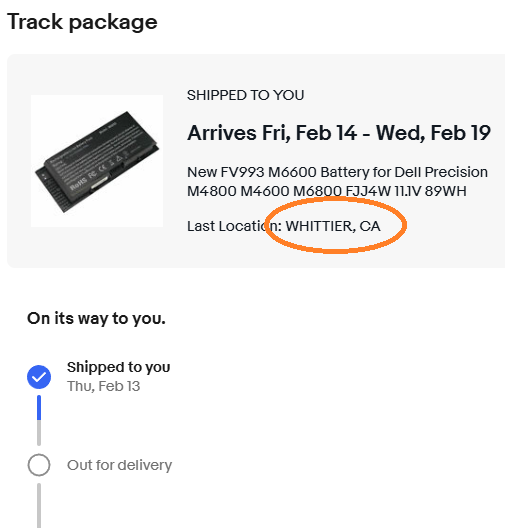Viewport: 505px width, 528px height.
Task: Open the battery product thumbnail image
Action: 97,161
